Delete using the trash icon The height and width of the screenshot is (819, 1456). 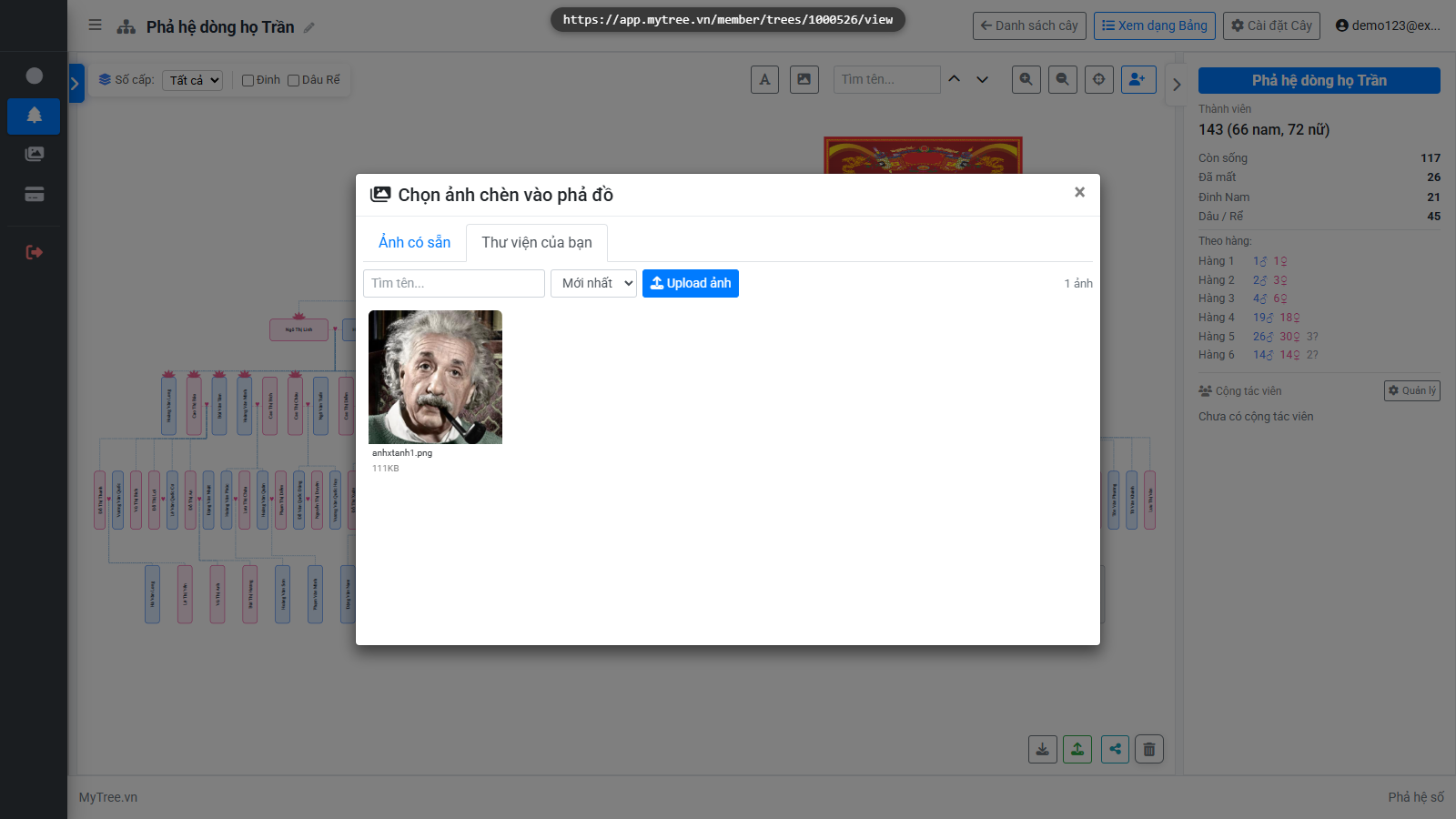pyautogui.click(x=1149, y=749)
